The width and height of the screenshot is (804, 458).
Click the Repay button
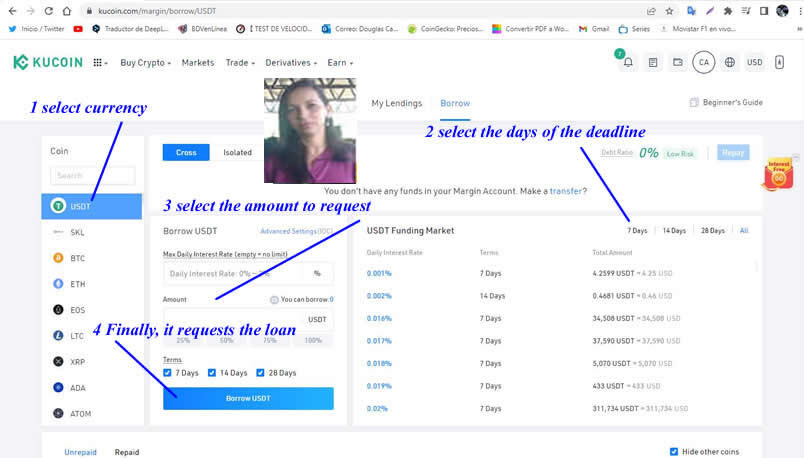click(733, 152)
